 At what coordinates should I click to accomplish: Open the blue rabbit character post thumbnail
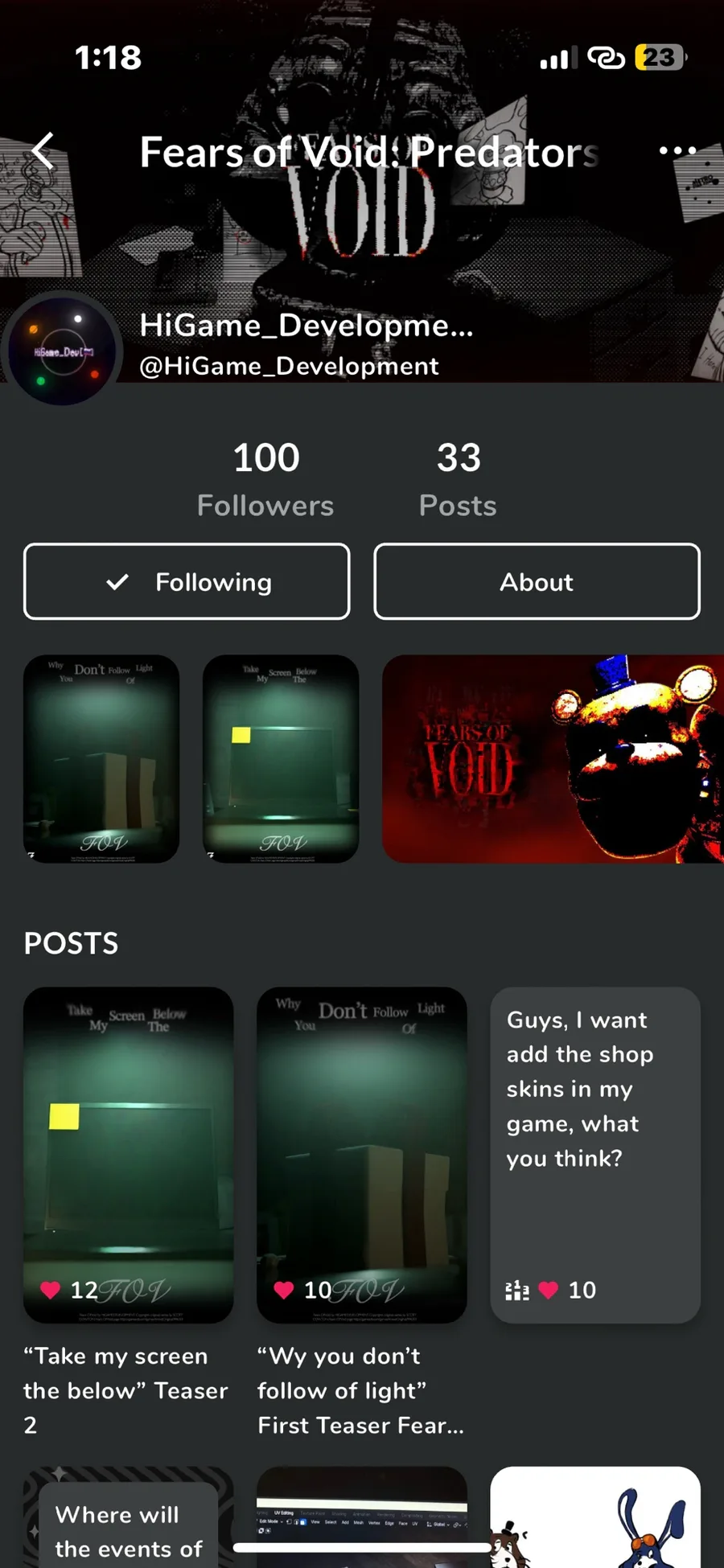pyautogui.click(x=595, y=1517)
